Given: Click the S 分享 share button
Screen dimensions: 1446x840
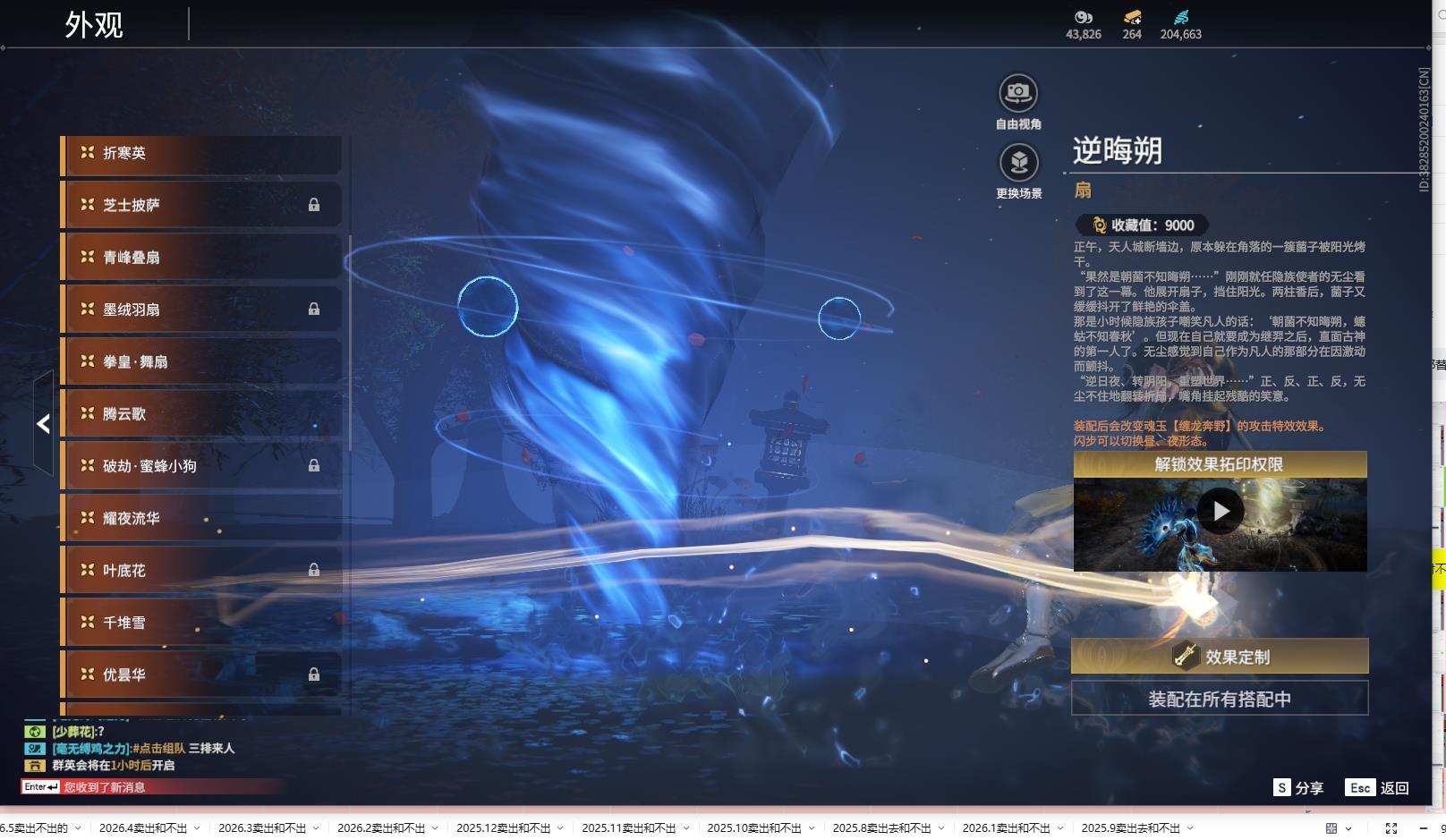Looking at the screenshot, I should click(1298, 788).
